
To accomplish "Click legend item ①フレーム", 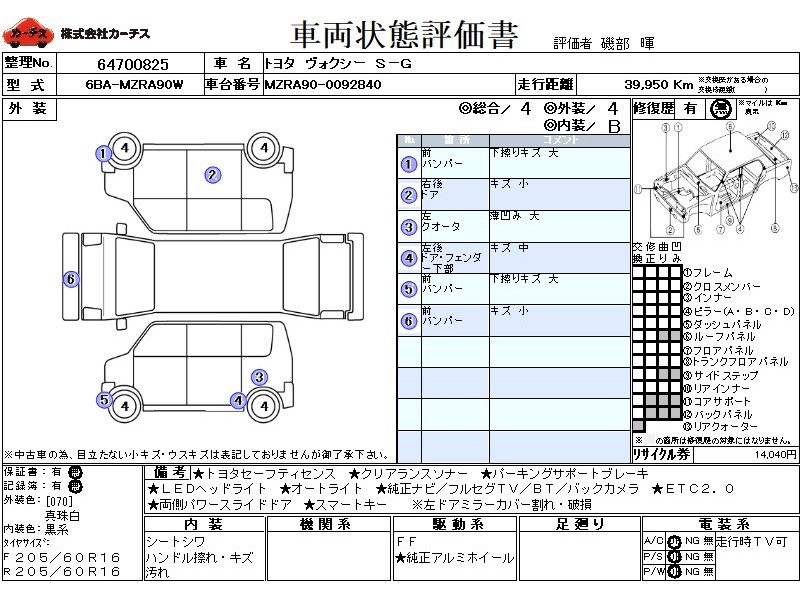I will pyautogui.click(x=708, y=273).
